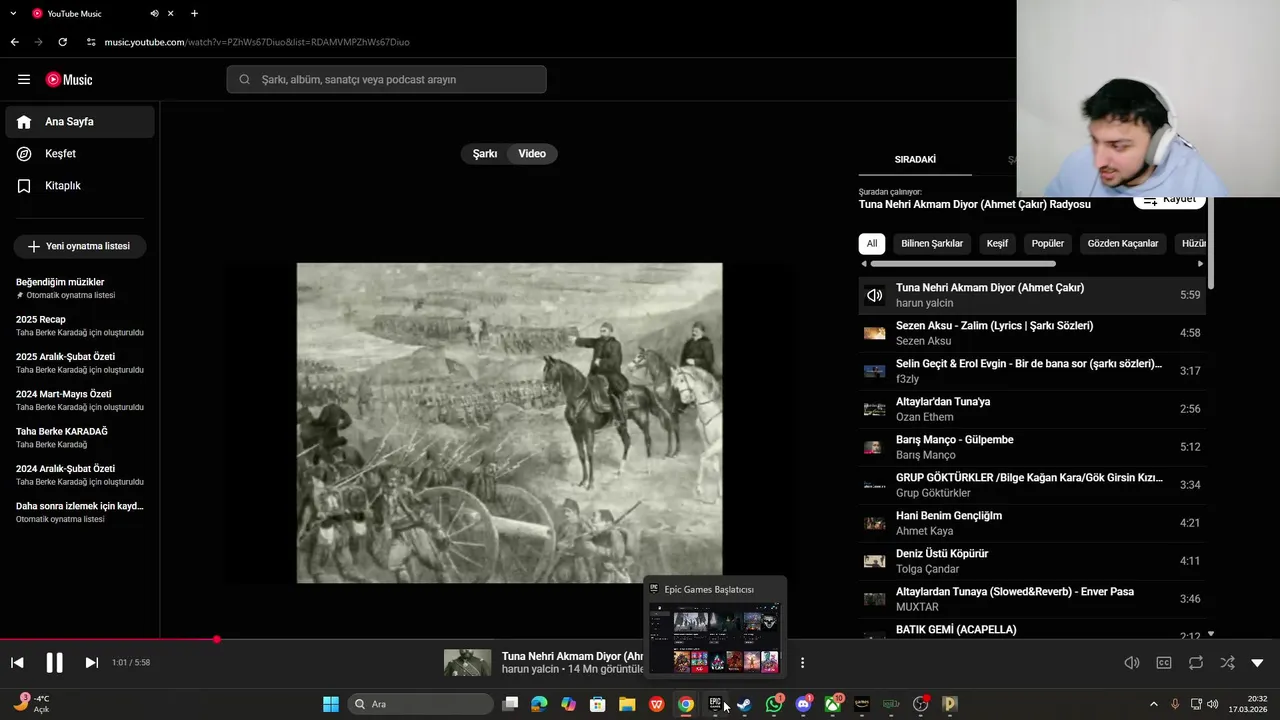Go back in browser
Viewport: 1280px width, 720px height.
click(14, 42)
